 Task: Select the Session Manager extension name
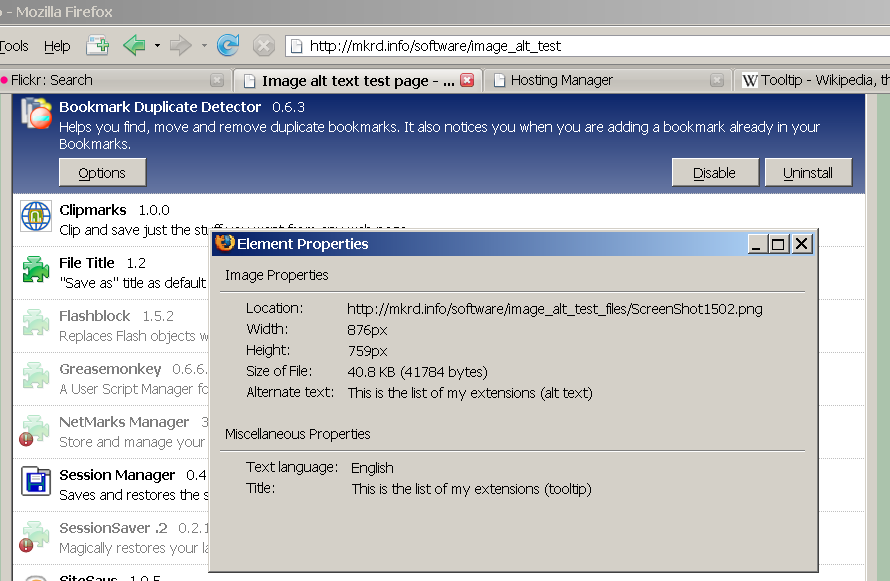(x=117, y=475)
